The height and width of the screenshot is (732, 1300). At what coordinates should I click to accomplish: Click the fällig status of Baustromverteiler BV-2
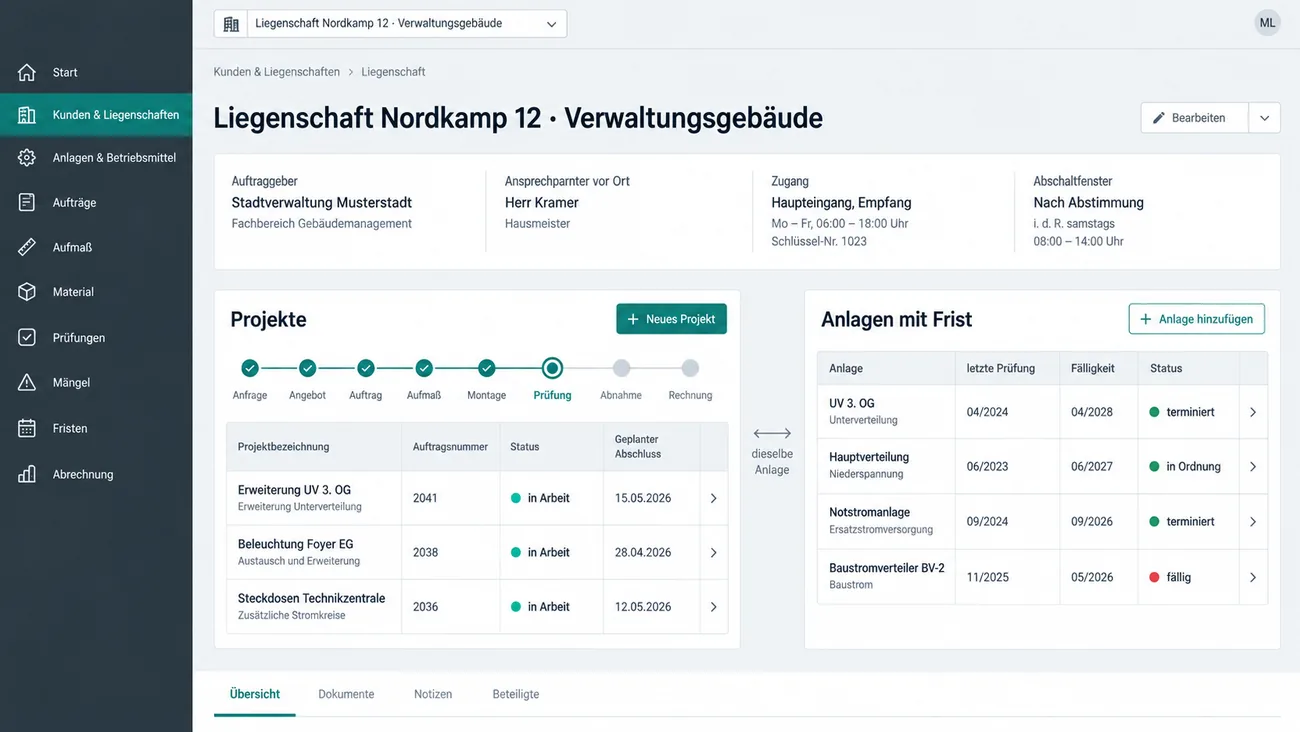1170,577
